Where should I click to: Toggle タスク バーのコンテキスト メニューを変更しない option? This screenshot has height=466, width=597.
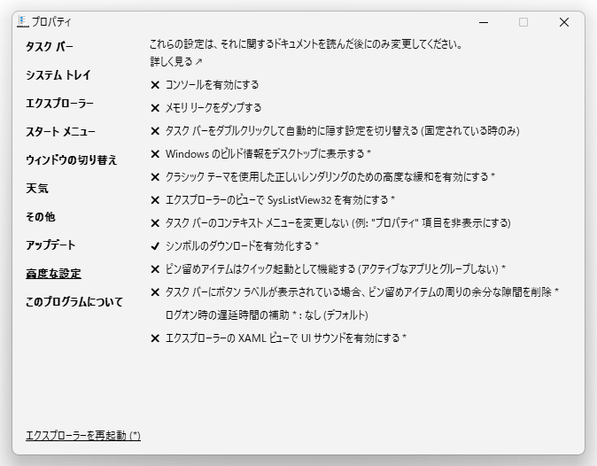point(330,223)
